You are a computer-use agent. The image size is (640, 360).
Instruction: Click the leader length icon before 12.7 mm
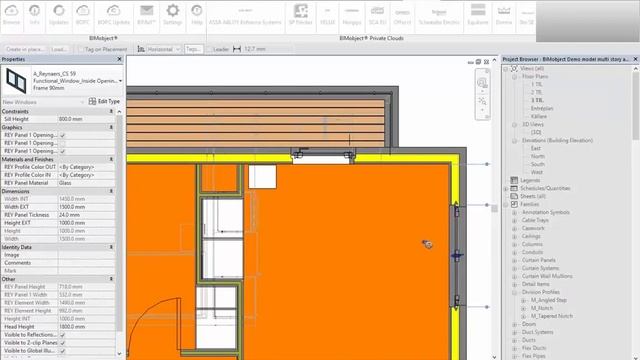pos(237,49)
